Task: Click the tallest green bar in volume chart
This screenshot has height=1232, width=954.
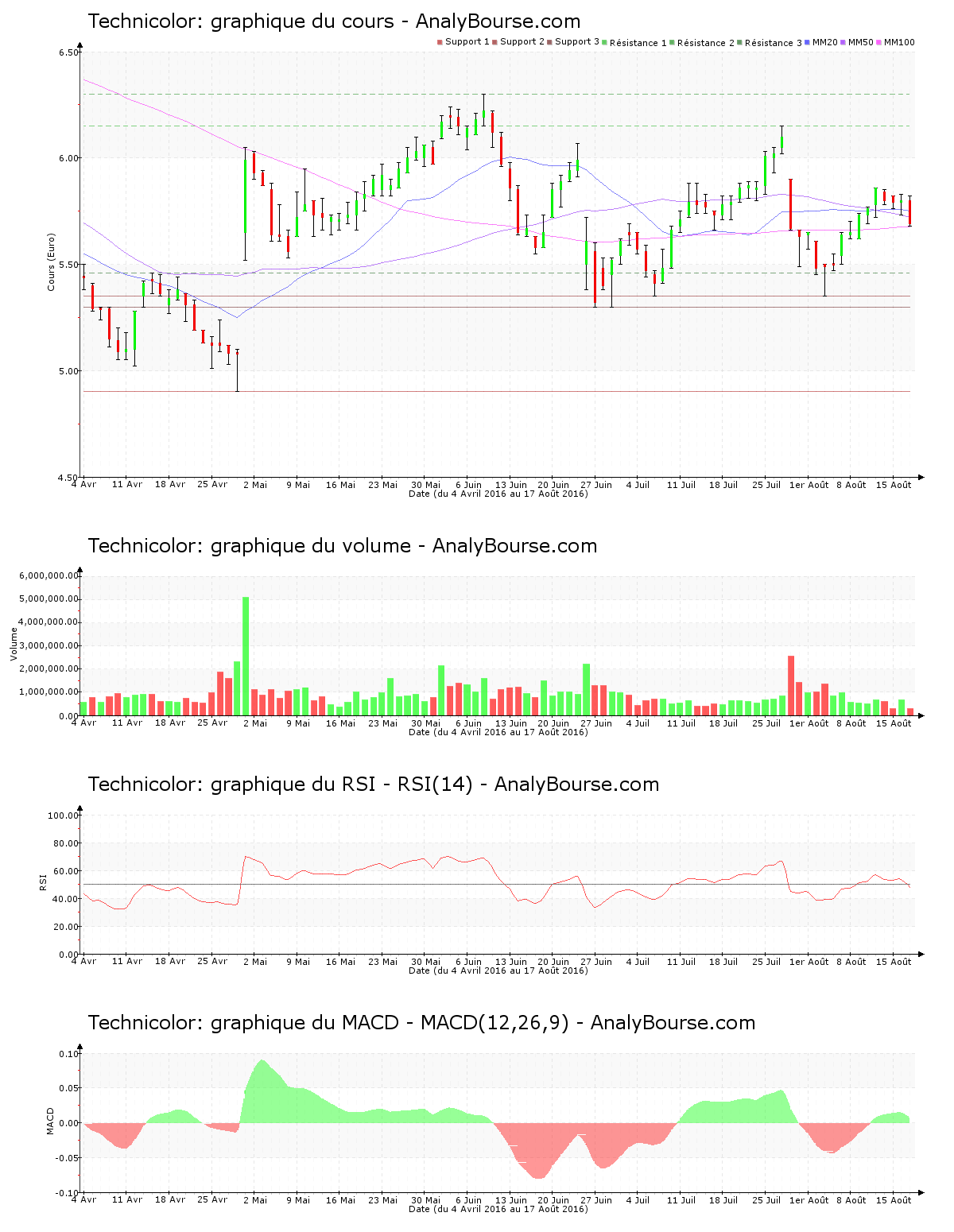Action: point(246,657)
